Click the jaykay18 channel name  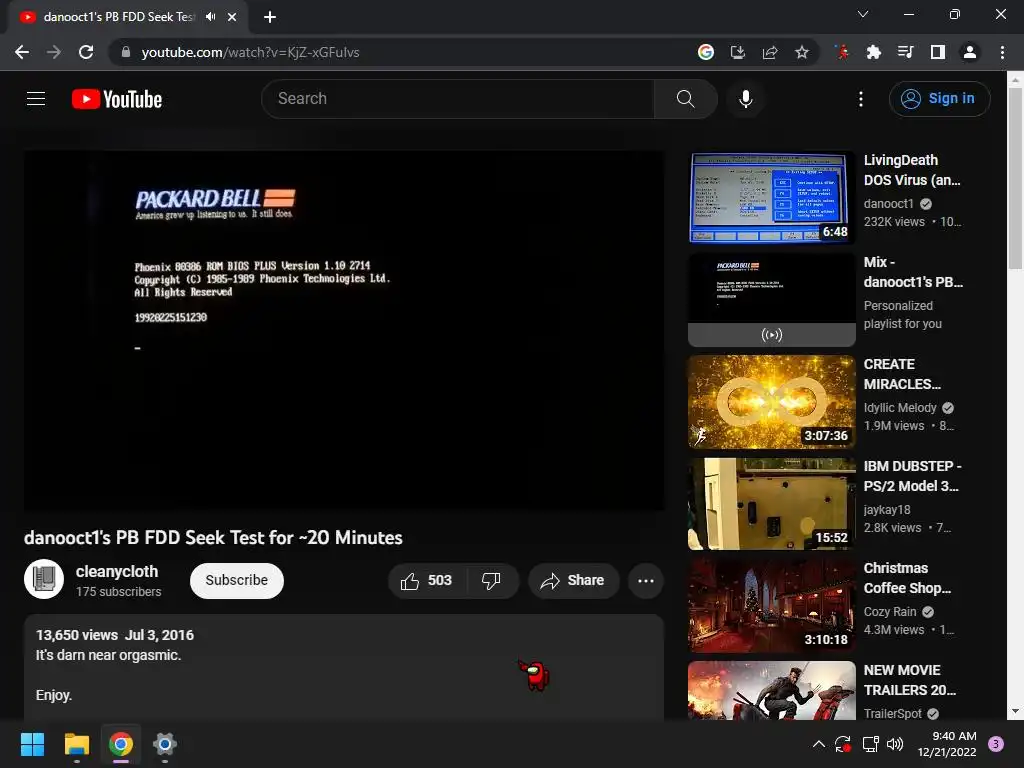coord(887,509)
